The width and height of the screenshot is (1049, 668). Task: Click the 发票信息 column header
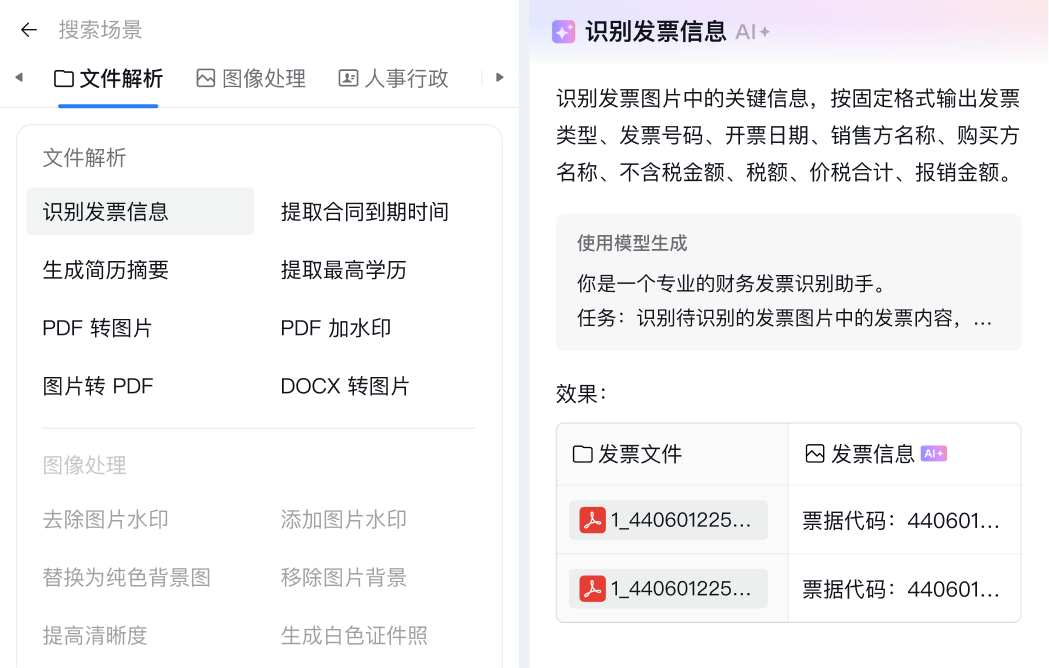[904, 454]
